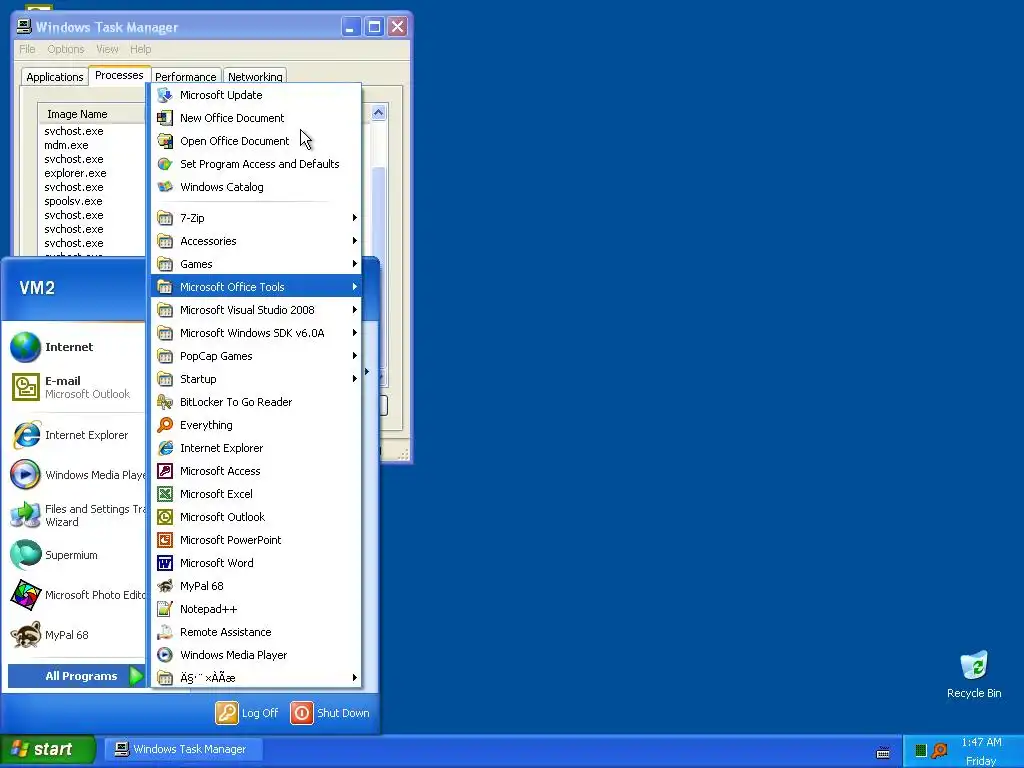Click the keyboard icon in taskbar
This screenshot has width=1024, height=768.
[x=883, y=753]
